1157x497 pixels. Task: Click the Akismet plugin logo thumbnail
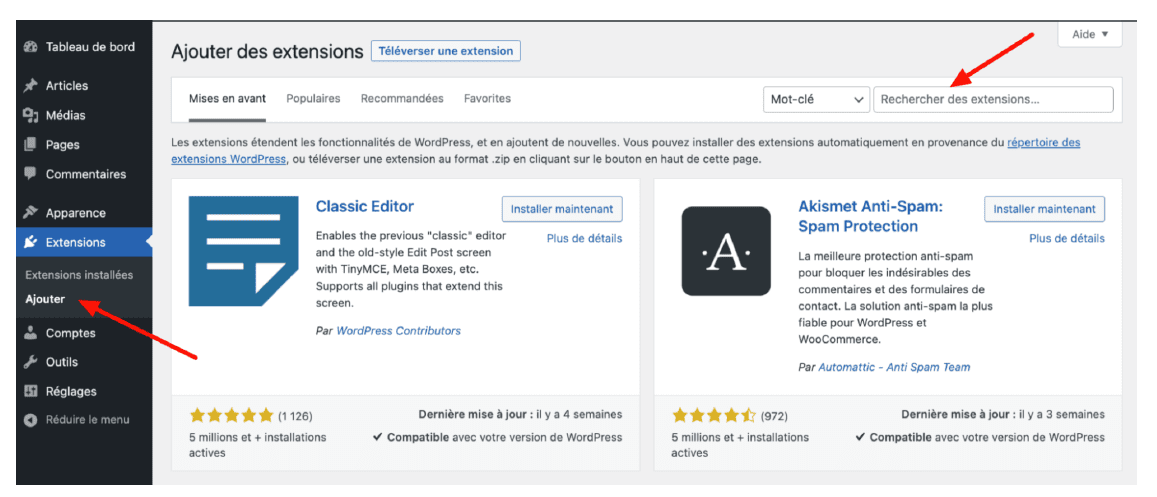click(725, 251)
